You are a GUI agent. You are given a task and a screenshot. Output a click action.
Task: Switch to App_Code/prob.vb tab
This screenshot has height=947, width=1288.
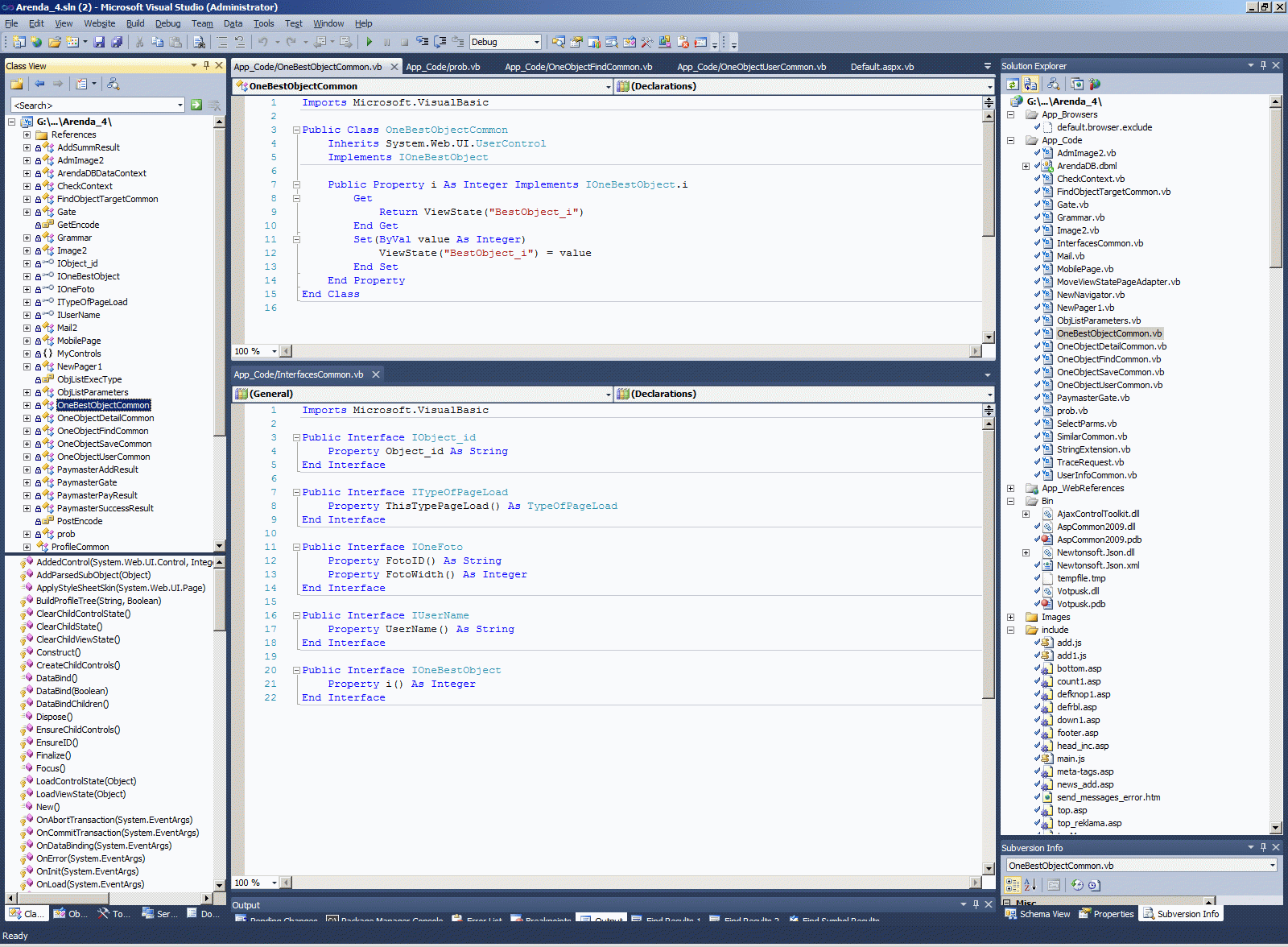point(443,67)
